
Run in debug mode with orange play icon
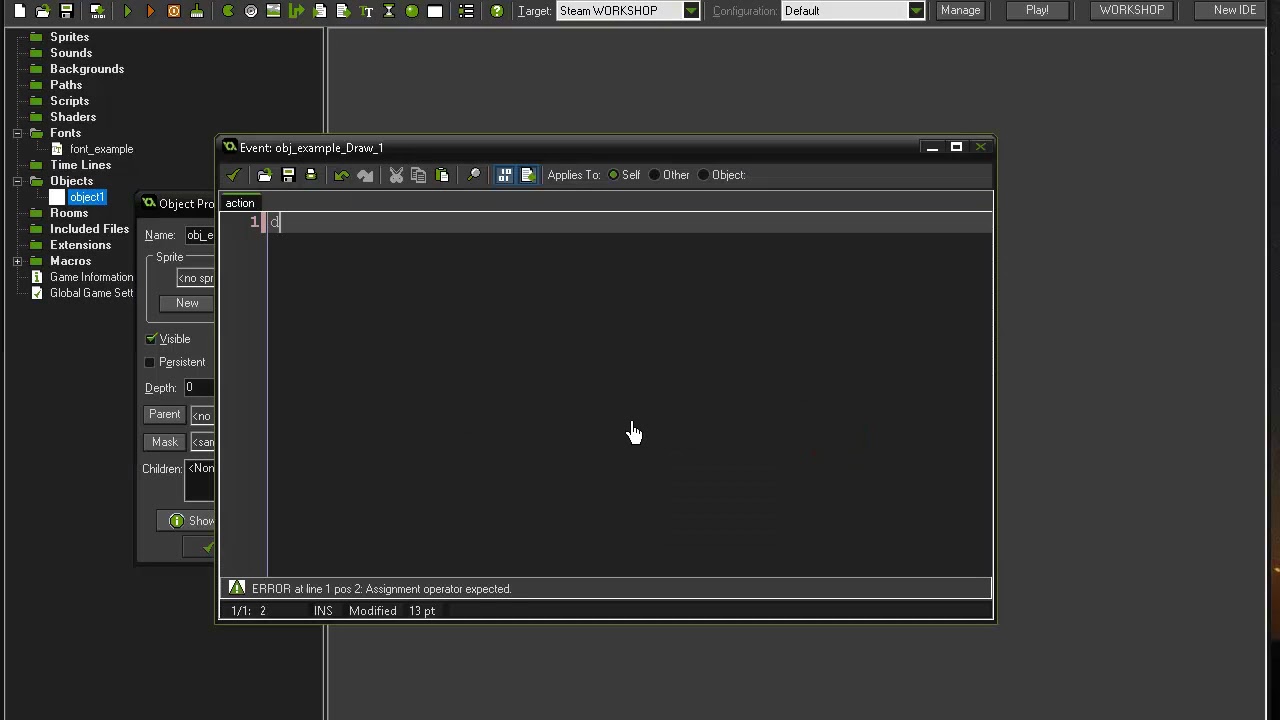click(x=151, y=11)
